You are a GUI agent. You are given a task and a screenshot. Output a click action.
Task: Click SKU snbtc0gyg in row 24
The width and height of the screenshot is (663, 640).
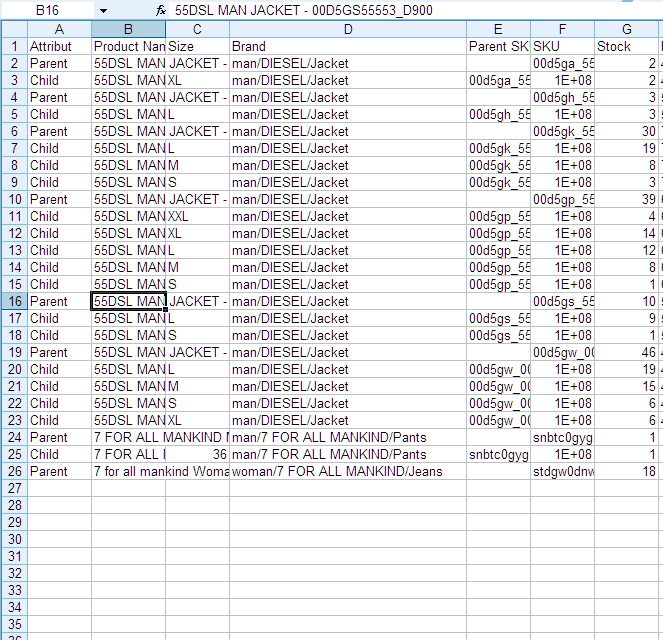562,438
